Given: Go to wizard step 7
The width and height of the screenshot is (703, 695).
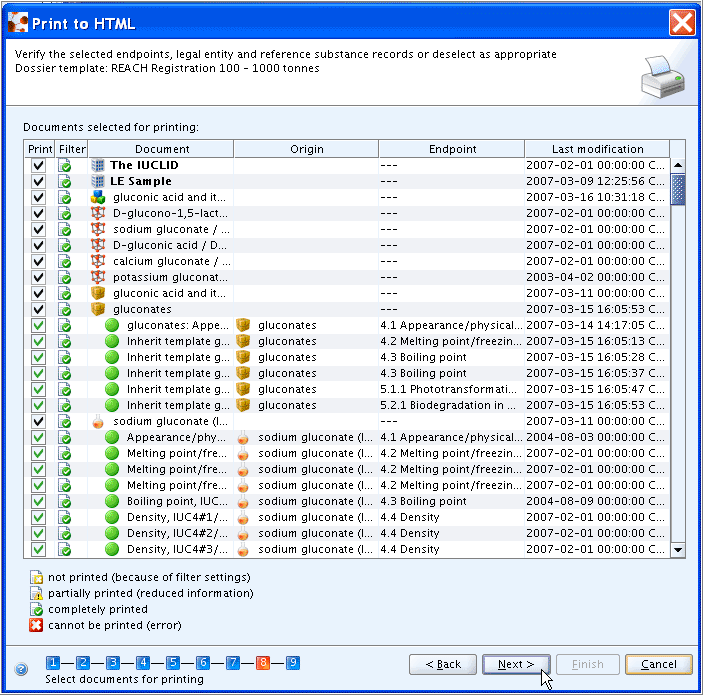Looking at the screenshot, I should 233,662.
